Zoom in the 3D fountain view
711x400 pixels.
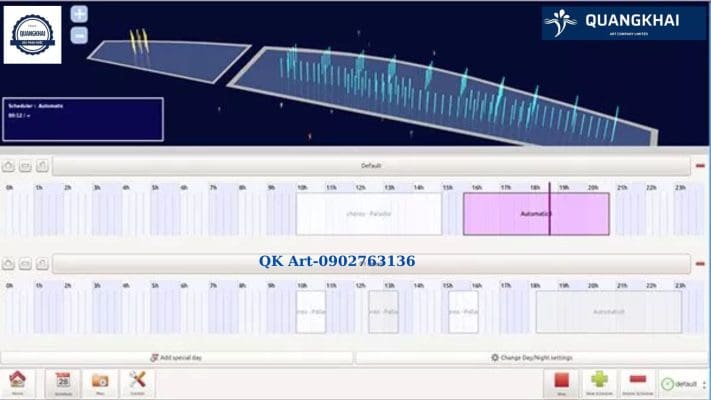pyautogui.click(x=79, y=14)
